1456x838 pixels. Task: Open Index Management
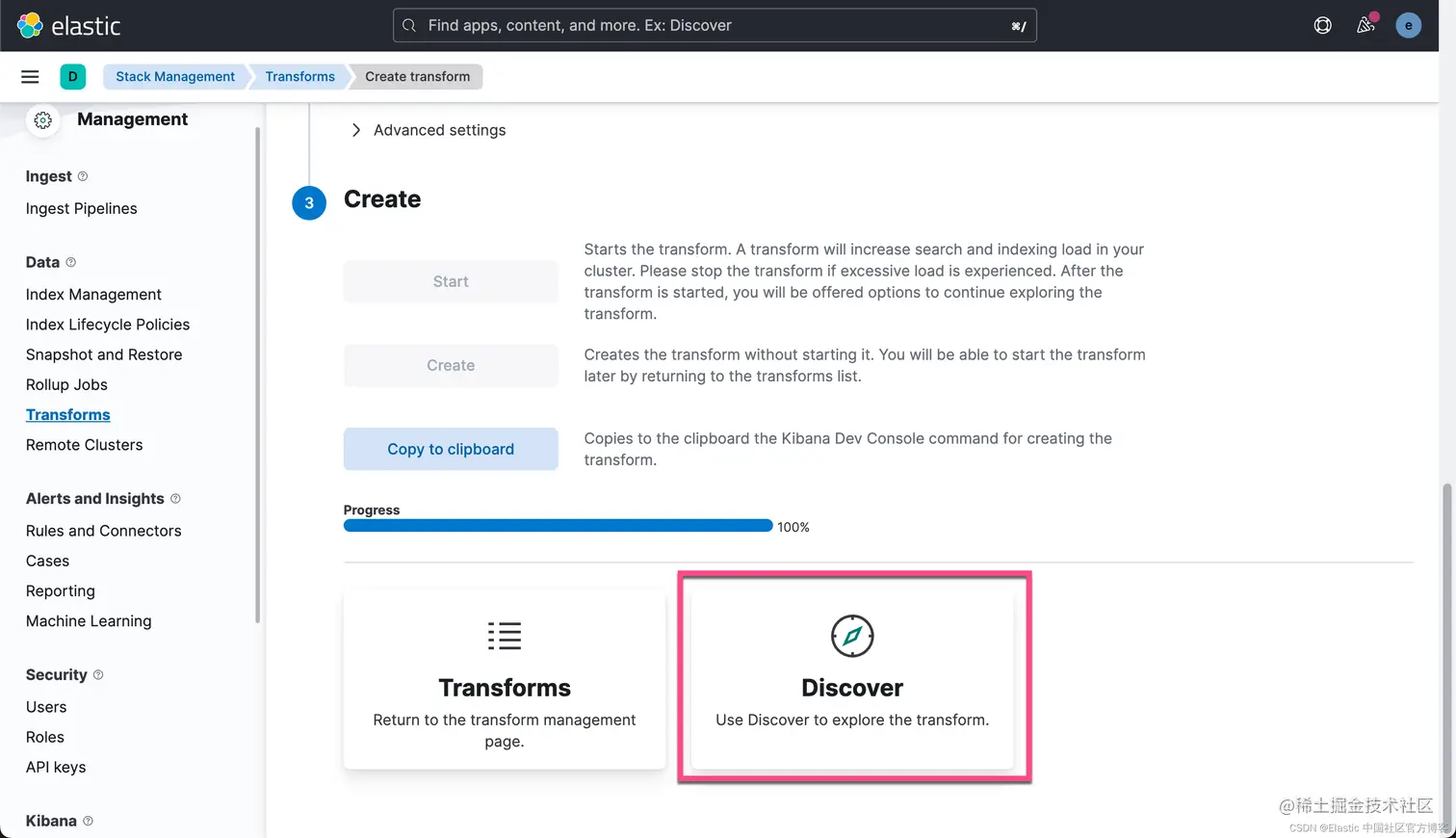(x=93, y=294)
